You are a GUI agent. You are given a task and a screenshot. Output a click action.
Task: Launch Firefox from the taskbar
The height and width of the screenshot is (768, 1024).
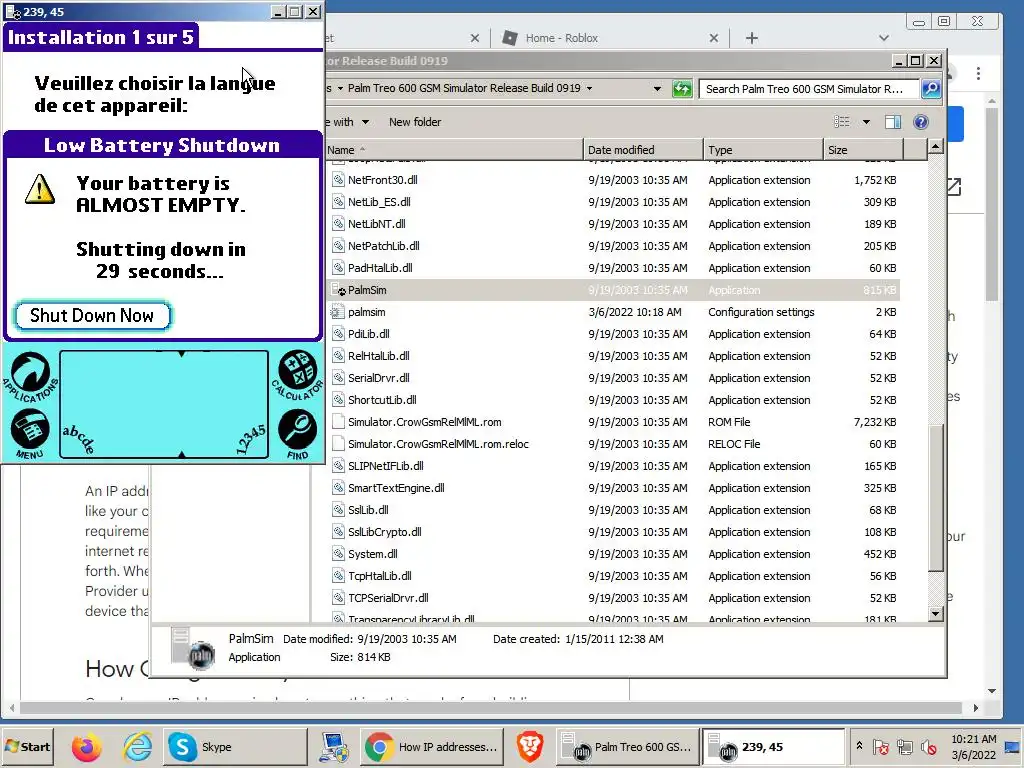(x=87, y=747)
